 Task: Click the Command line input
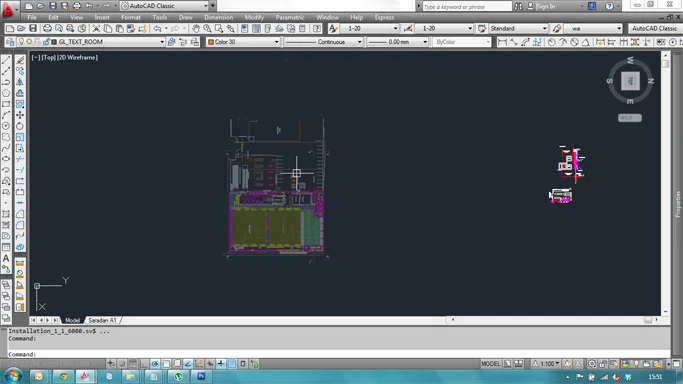[339, 354]
